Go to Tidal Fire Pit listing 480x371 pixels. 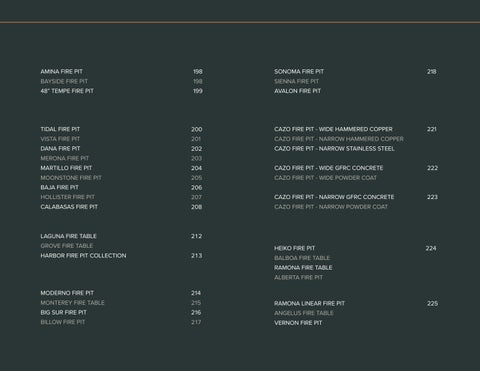(x=60, y=129)
